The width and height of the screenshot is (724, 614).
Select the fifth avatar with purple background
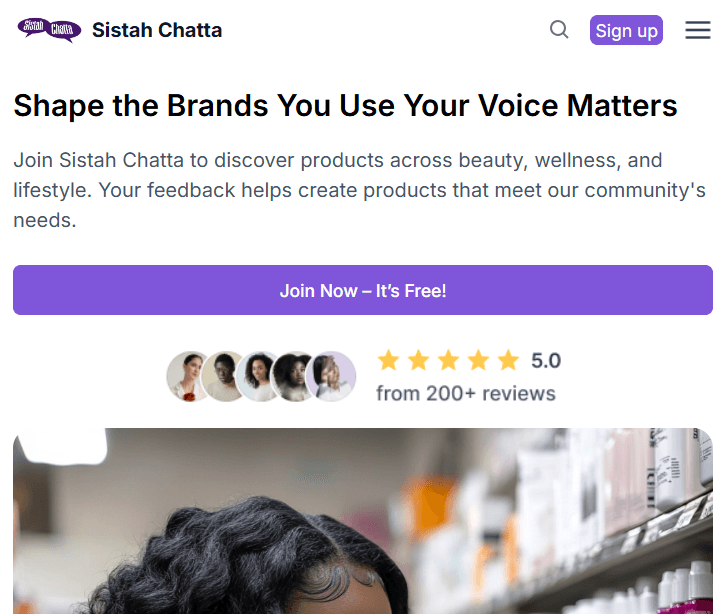pyautogui.click(x=331, y=376)
